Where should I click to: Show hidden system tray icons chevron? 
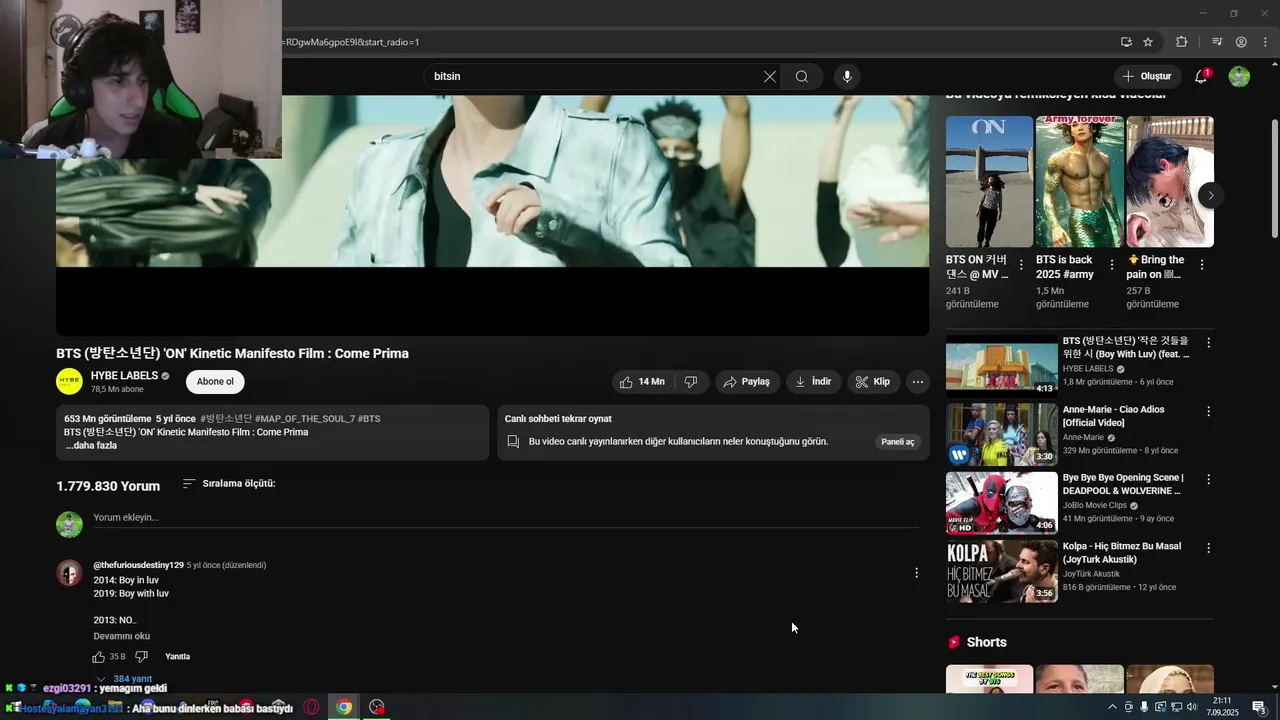(x=1112, y=707)
